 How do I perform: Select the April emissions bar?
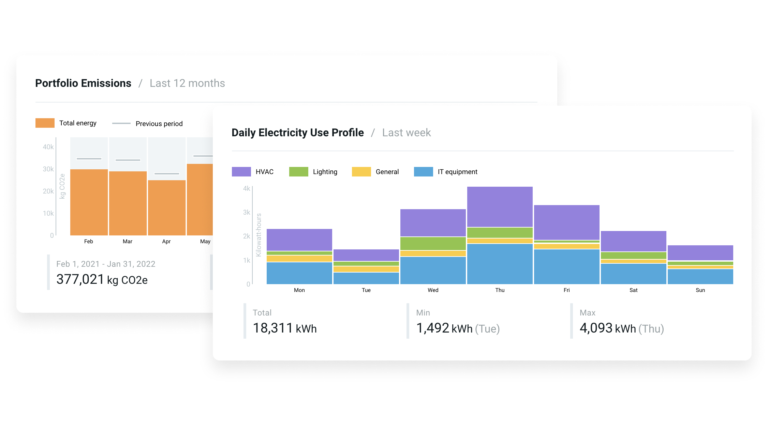point(166,207)
